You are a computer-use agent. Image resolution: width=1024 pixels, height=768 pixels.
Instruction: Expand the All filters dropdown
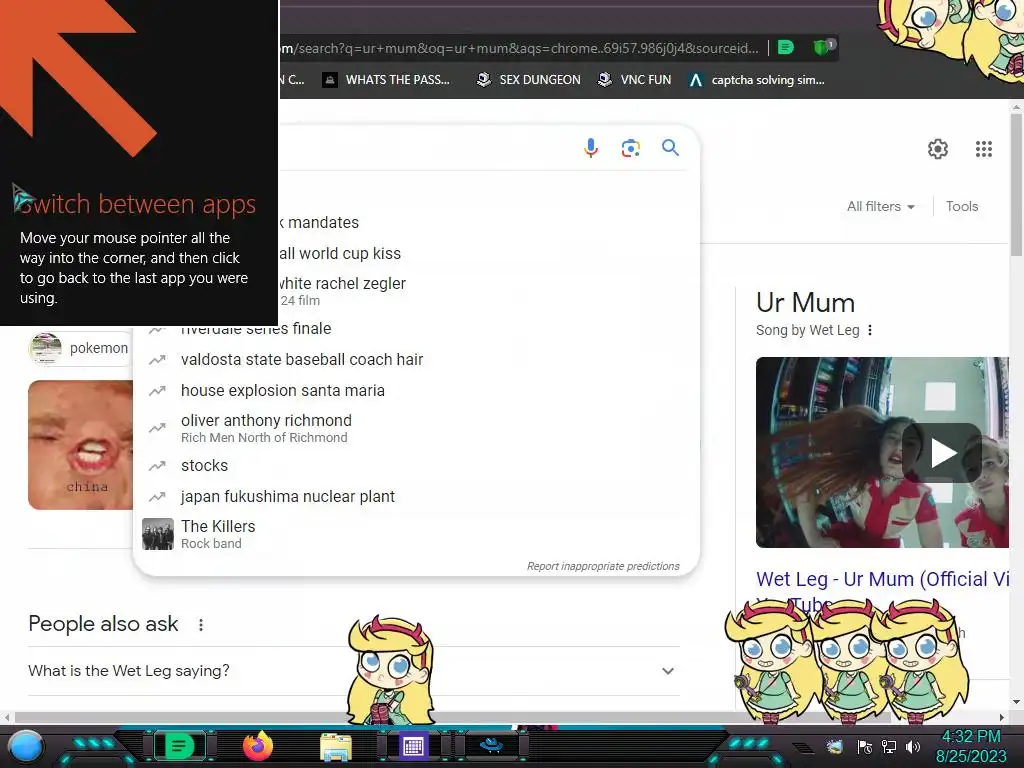880,206
